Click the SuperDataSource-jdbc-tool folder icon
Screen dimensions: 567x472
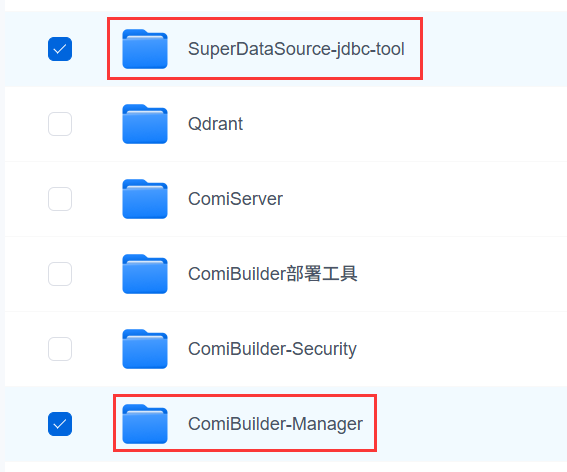tap(145, 49)
